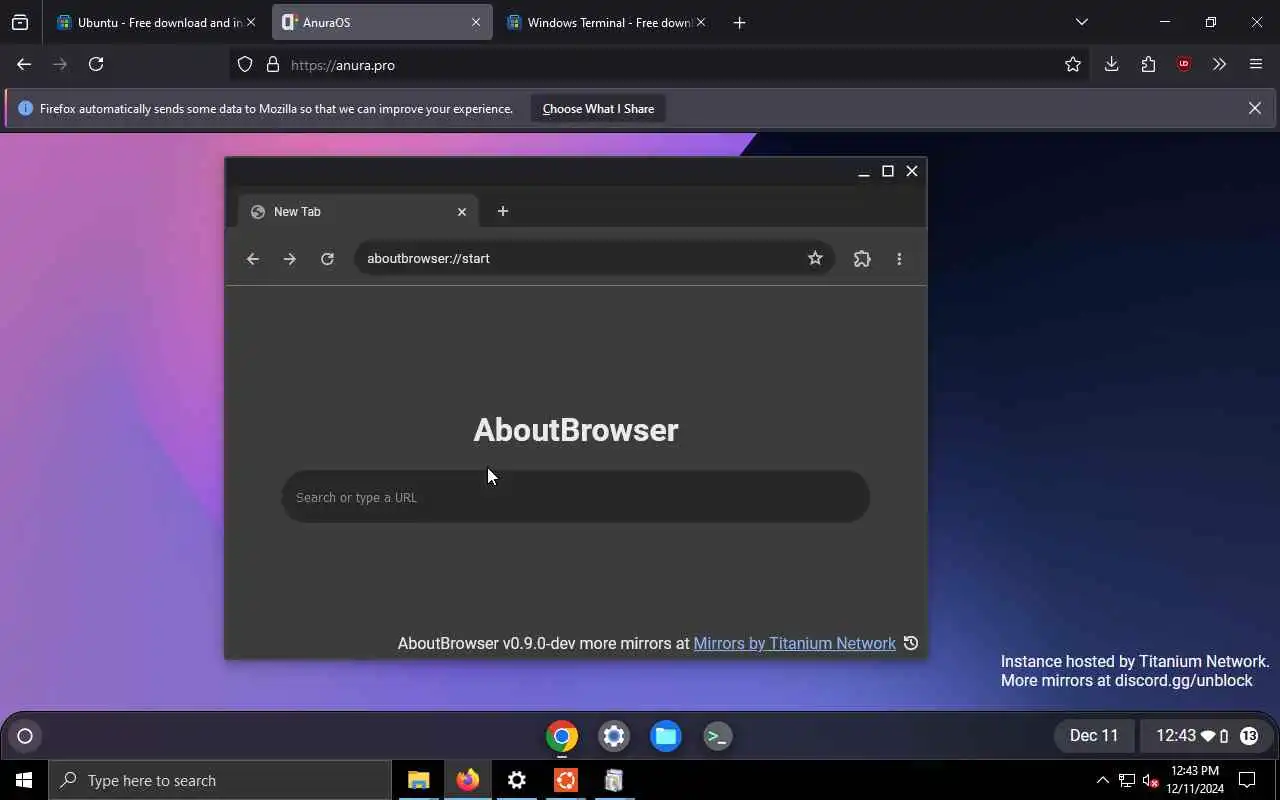The width and height of the screenshot is (1280, 800).
Task: Close the Ubuntu Firefox tab
Action: coord(250,22)
